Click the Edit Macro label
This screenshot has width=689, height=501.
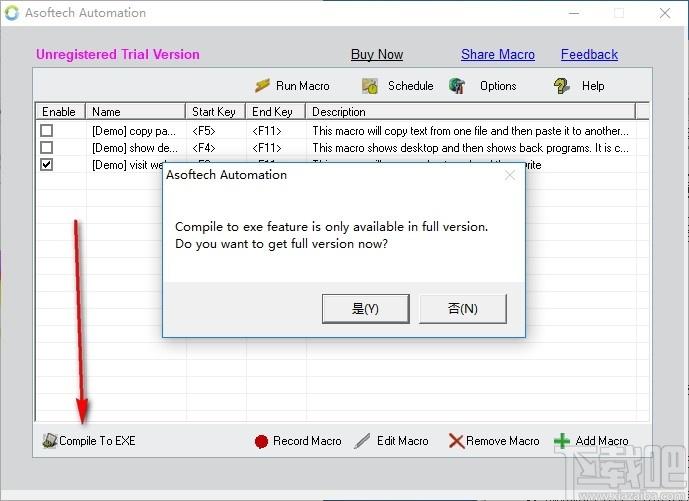click(x=403, y=441)
